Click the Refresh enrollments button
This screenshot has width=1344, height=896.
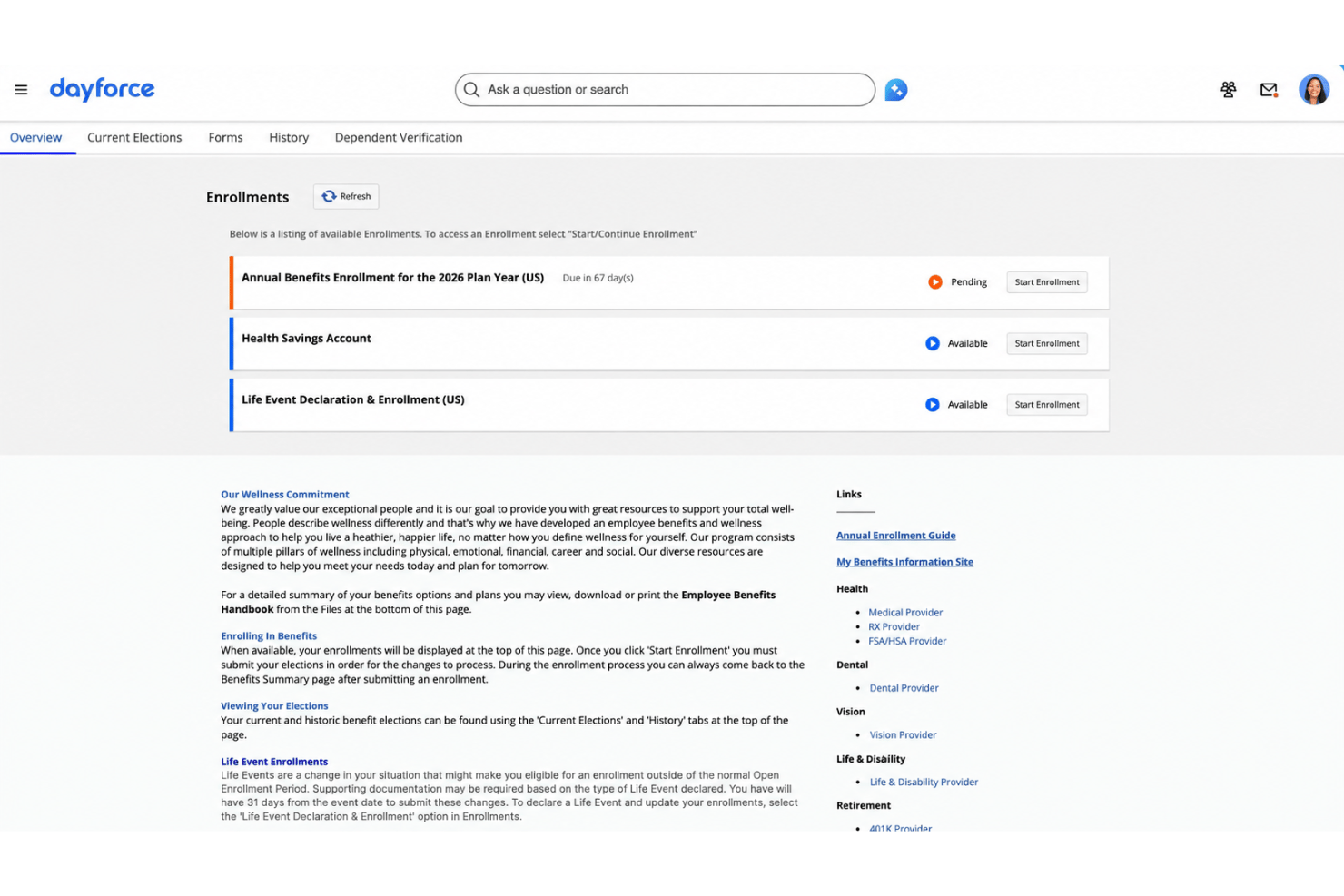coord(346,196)
